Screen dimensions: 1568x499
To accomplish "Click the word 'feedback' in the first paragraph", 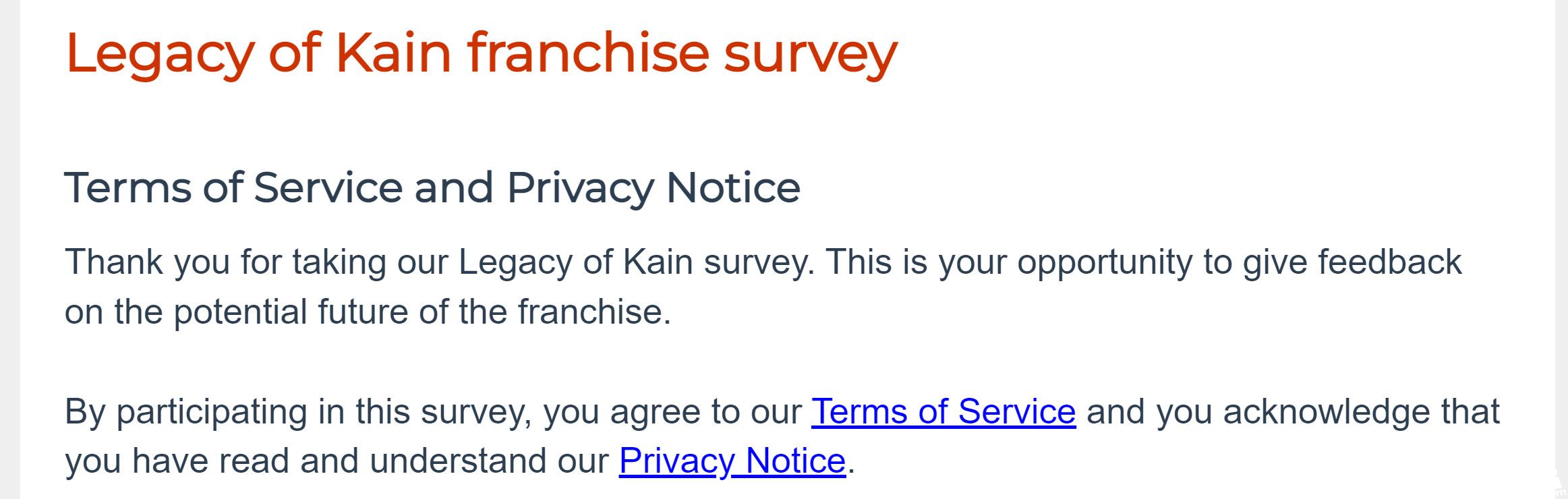I will point(1389,262).
